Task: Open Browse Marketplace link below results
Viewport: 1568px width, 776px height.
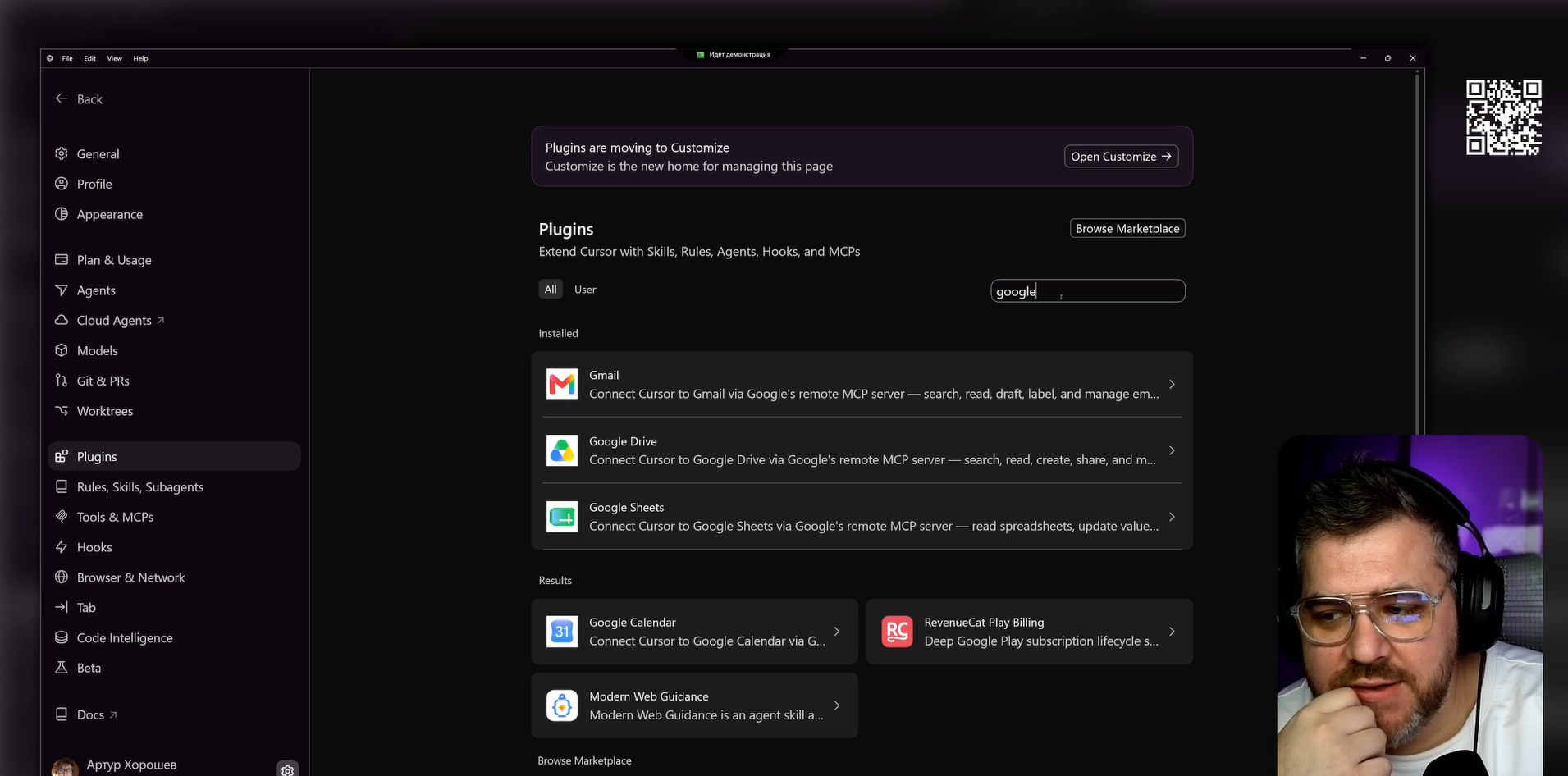Action: 584,760
